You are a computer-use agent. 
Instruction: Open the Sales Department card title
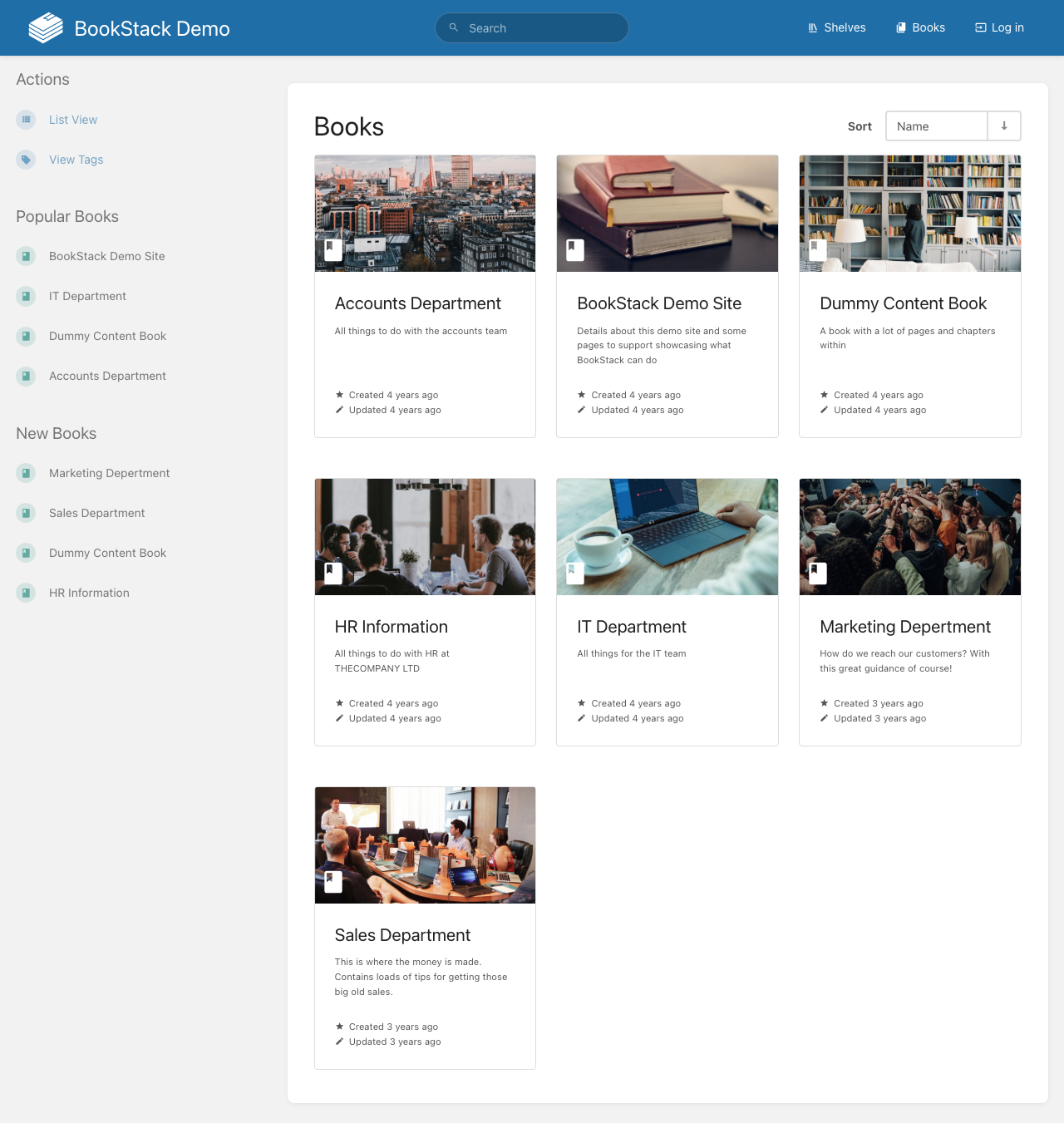[402, 935]
